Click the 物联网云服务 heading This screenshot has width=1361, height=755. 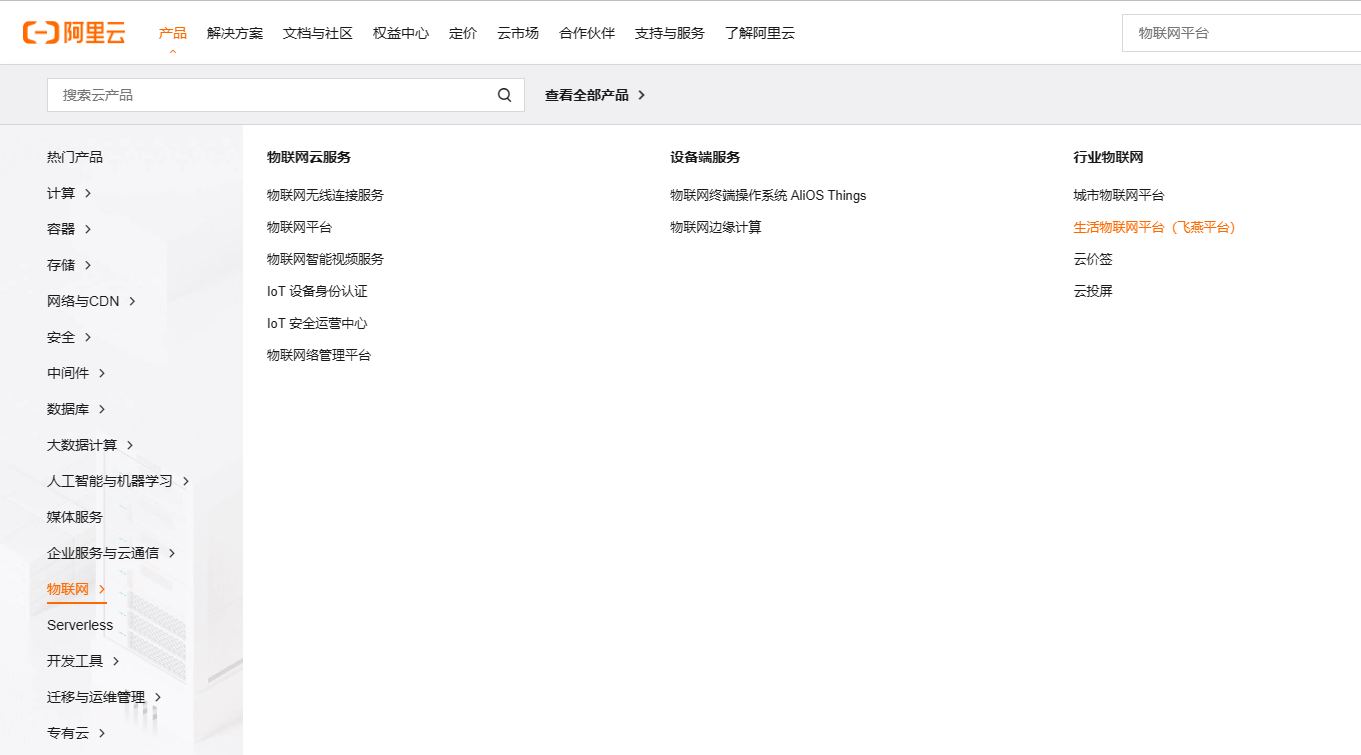tap(309, 157)
